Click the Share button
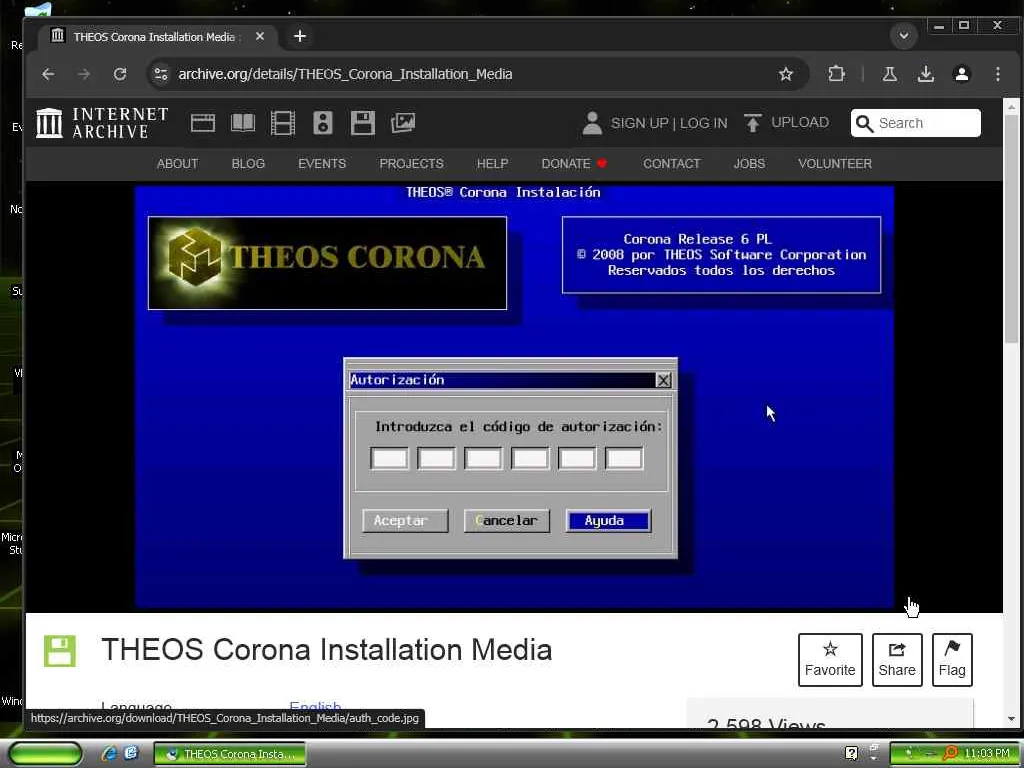Viewport: 1024px width, 768px height. pos(897,660)
